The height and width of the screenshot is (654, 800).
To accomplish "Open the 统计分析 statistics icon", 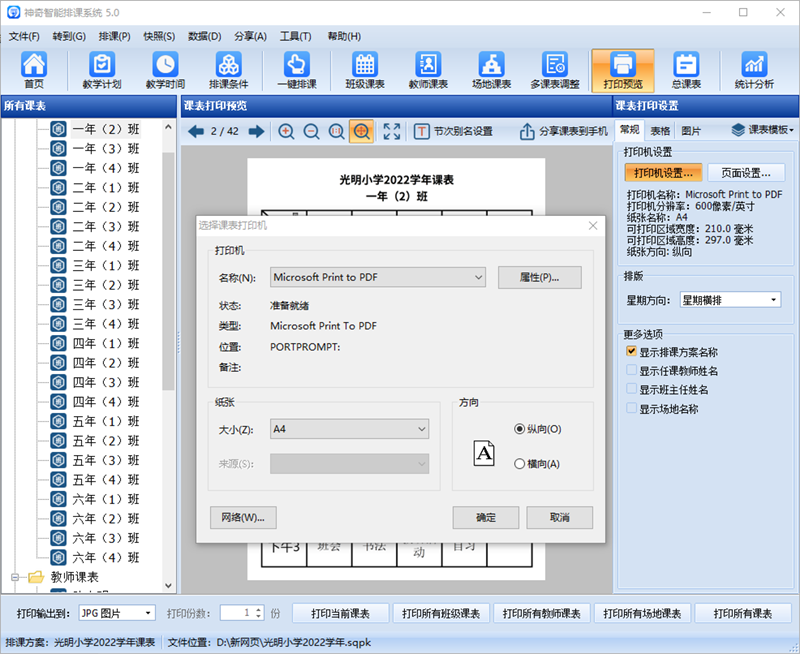I will [x=753, y=70].
